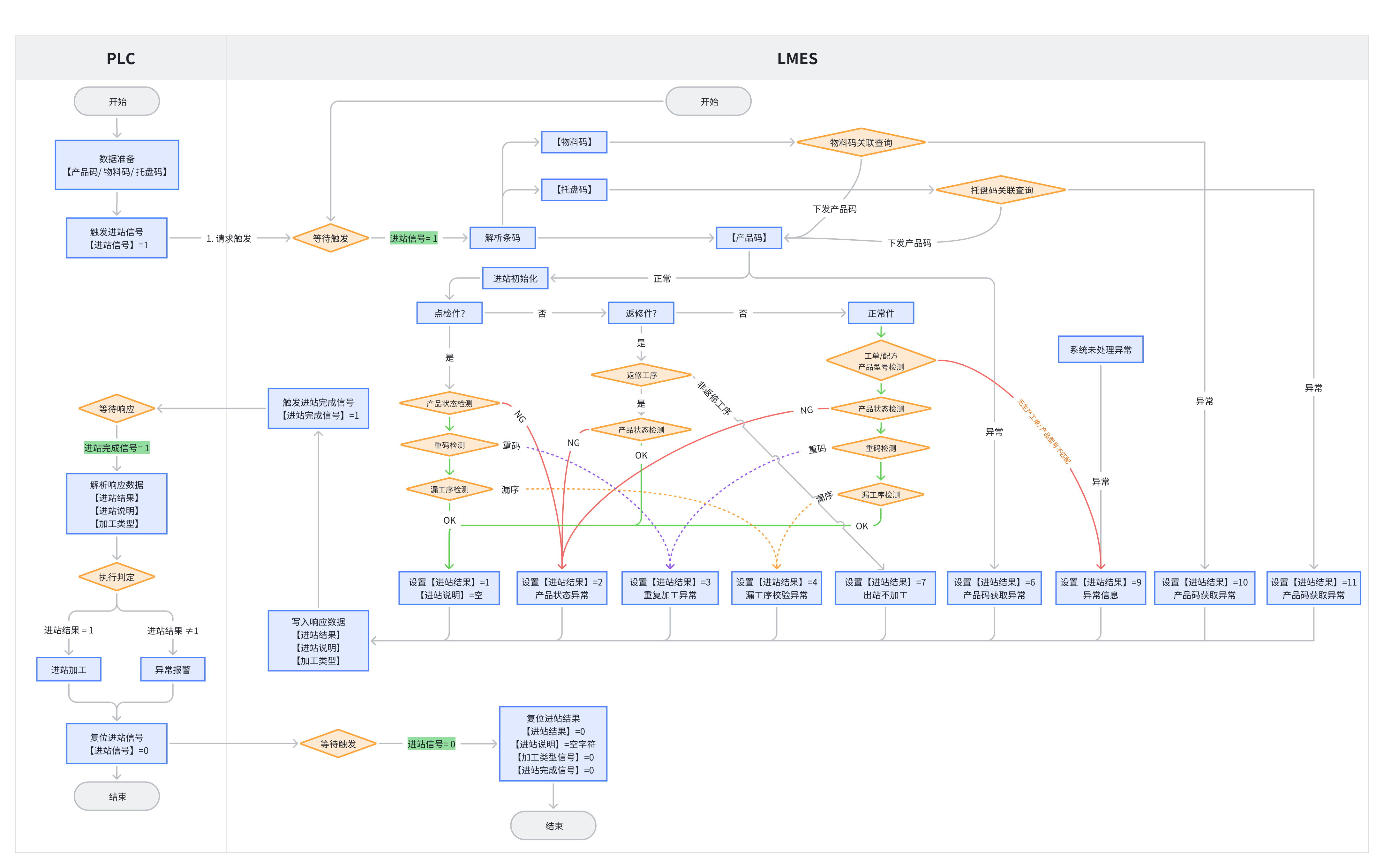This screenshot has height=868, width=1384.
Task: Select the 数据准备 data preparation box
Action: click(117, 165)
